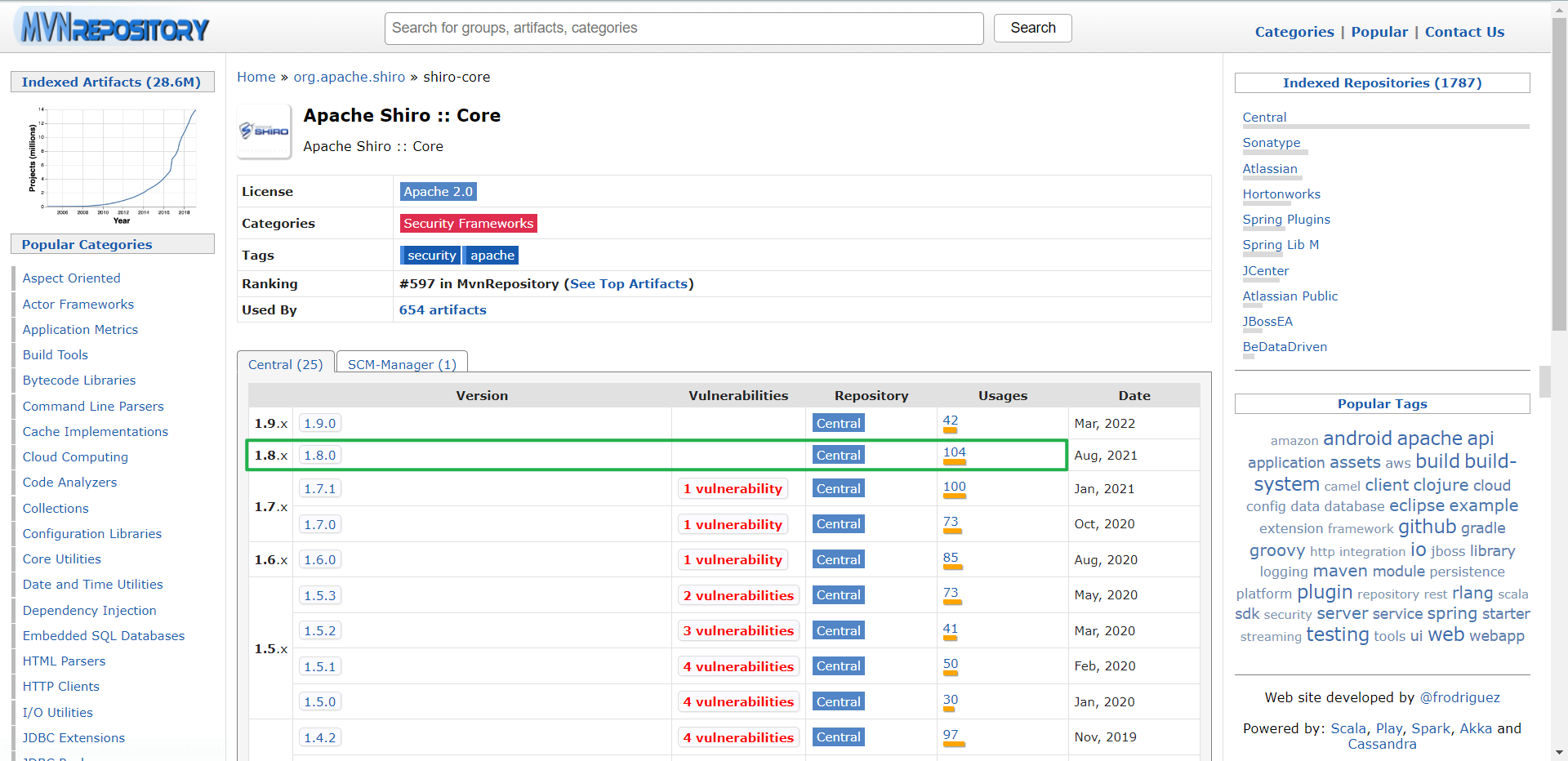Open the 42 usages link for 1.9.0

[951, 421]
